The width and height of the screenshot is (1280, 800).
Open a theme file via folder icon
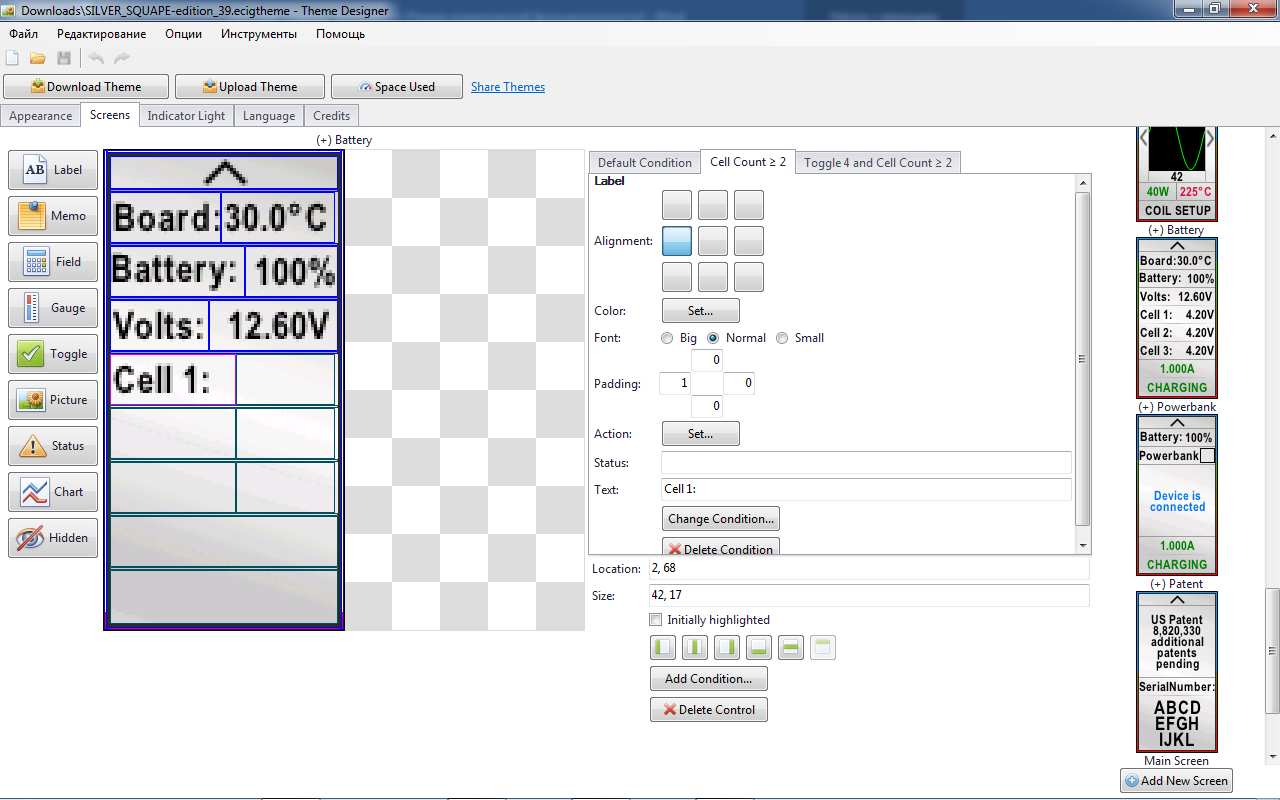pyautogui.click(x=38, y=58)
